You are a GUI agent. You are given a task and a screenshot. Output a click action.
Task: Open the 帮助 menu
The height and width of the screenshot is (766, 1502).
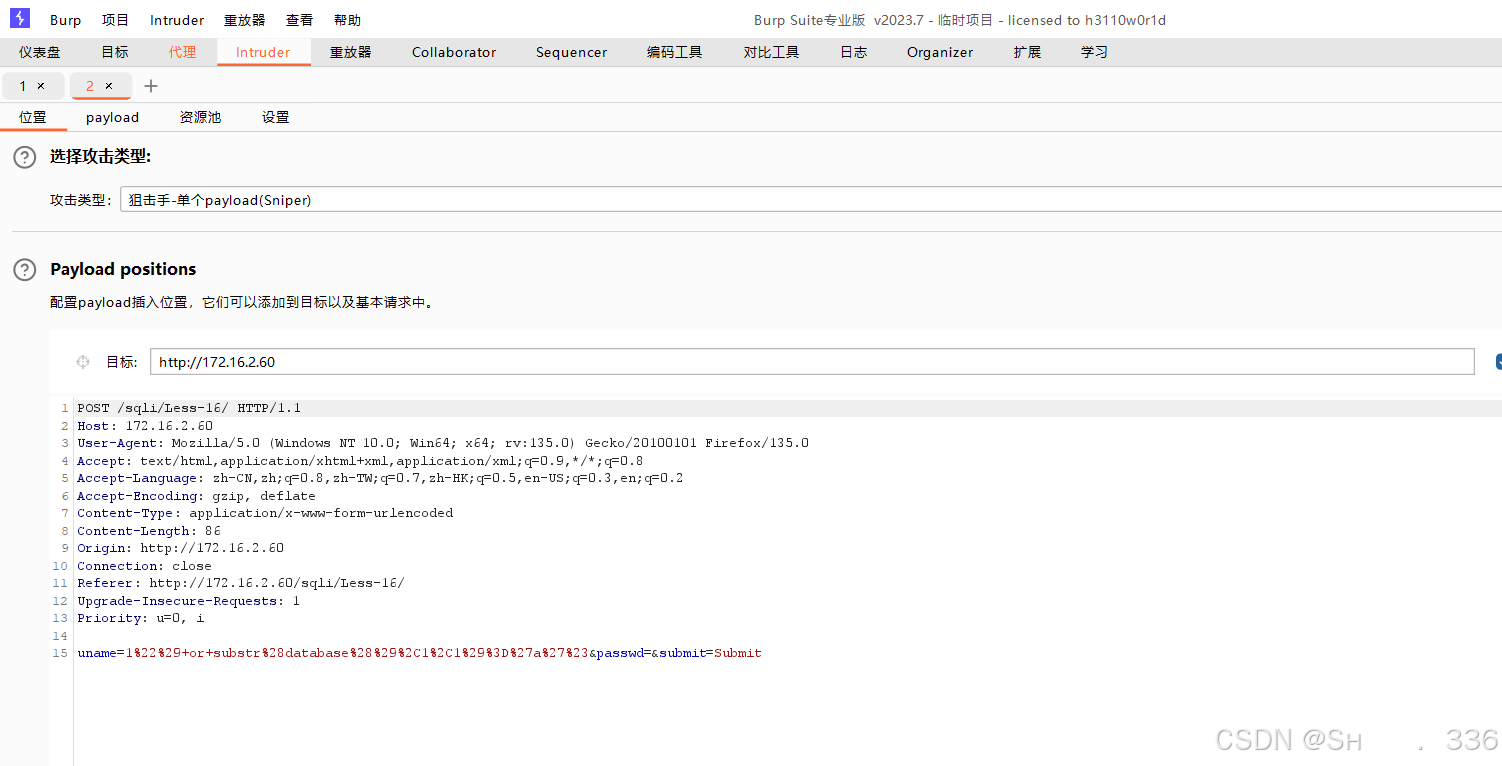click(x=347, y=20)
